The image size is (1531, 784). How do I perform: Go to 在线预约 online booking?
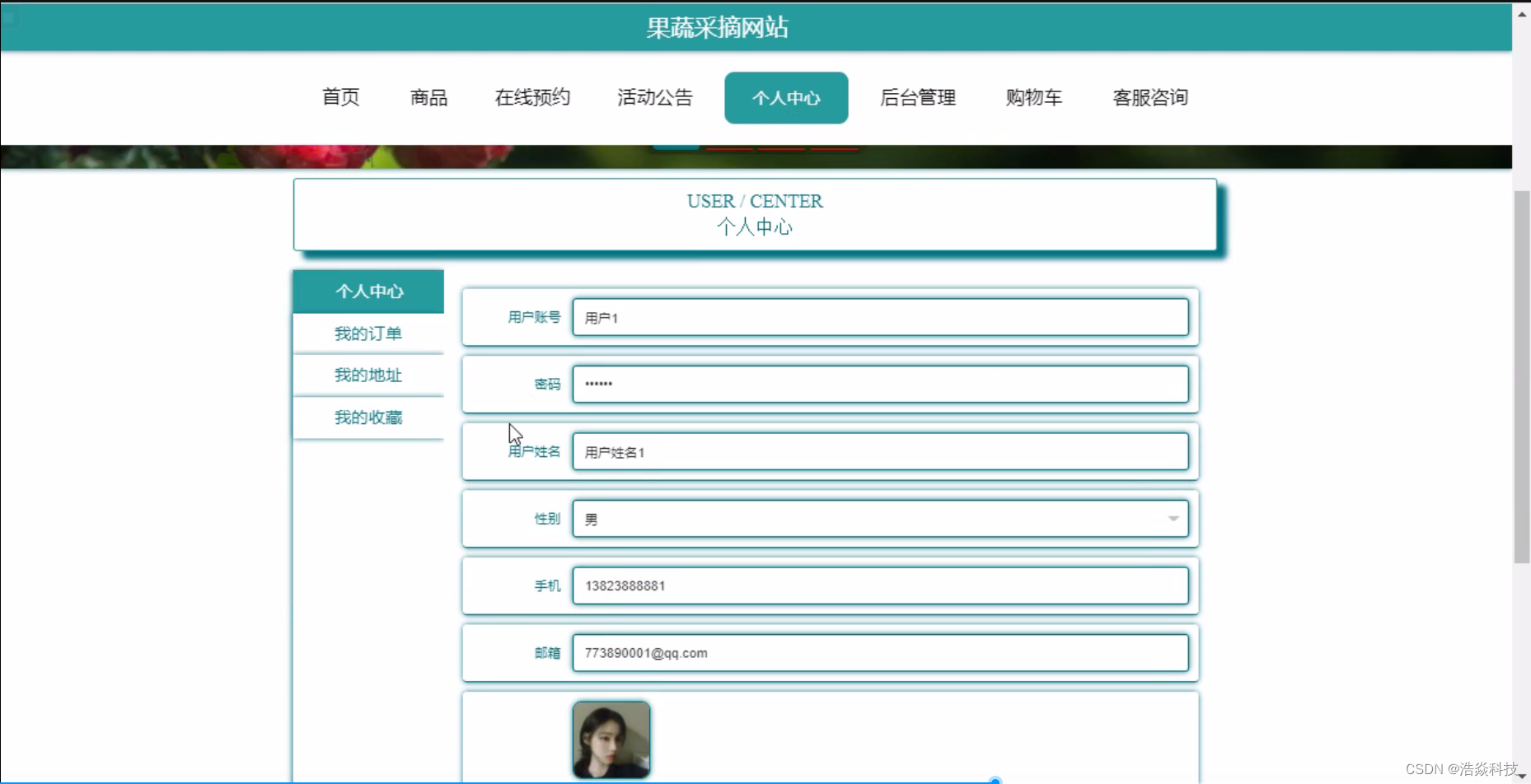coord(531,97)
